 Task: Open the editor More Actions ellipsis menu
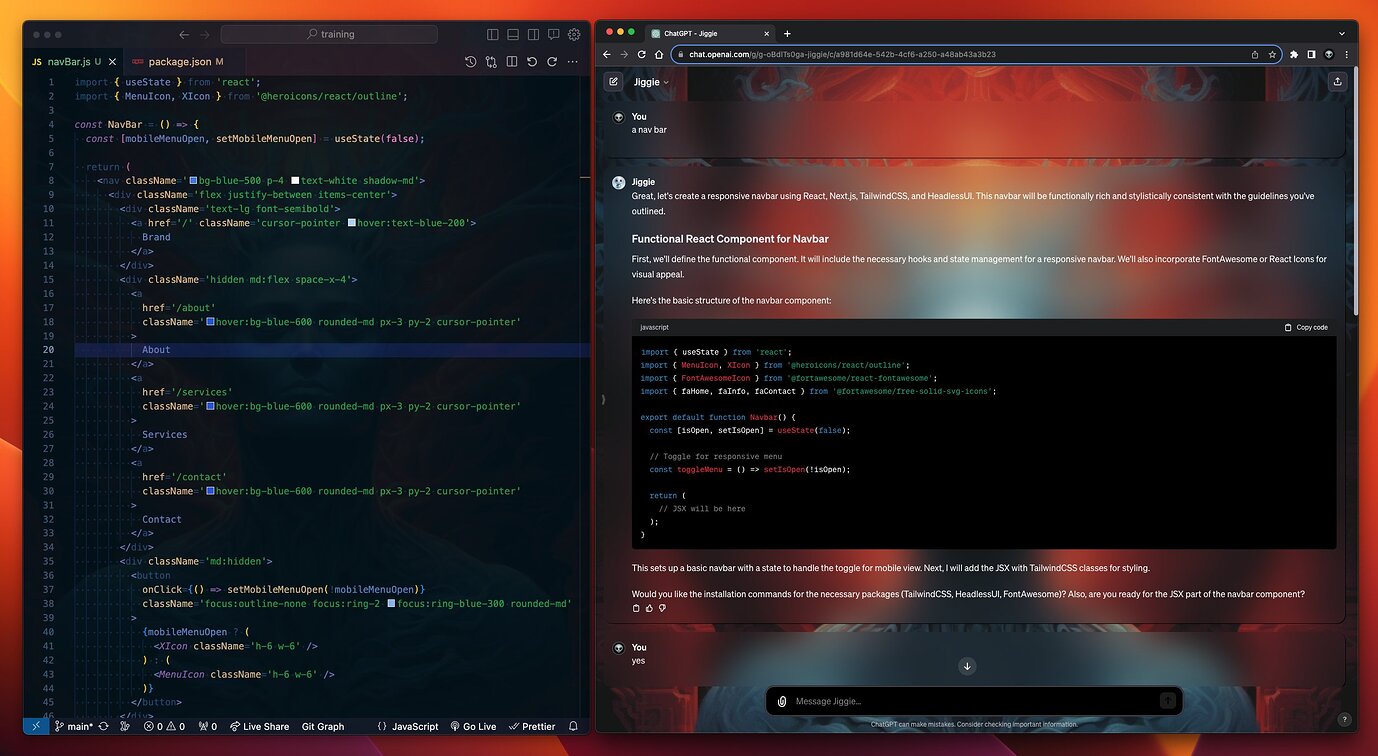(573, 61)
